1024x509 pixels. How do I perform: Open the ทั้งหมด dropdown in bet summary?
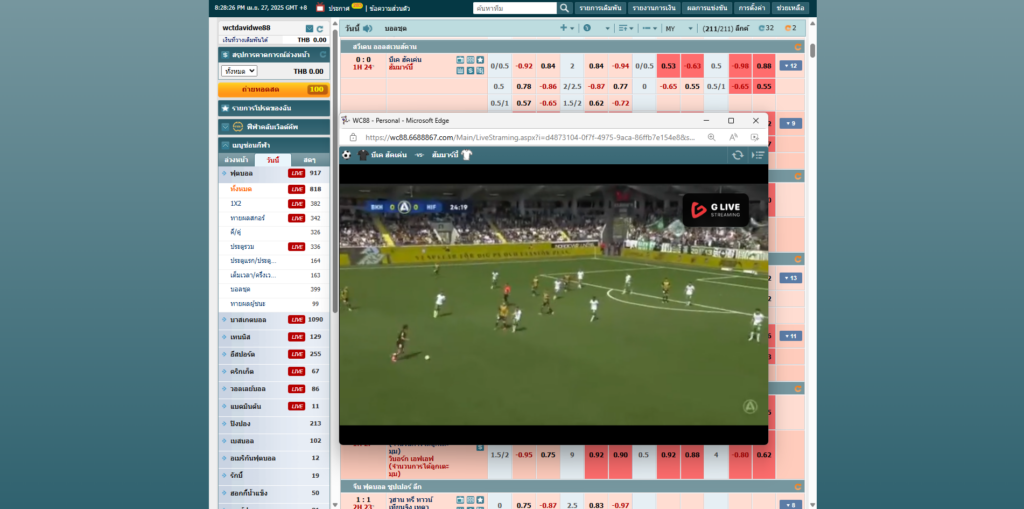[239, 71]
